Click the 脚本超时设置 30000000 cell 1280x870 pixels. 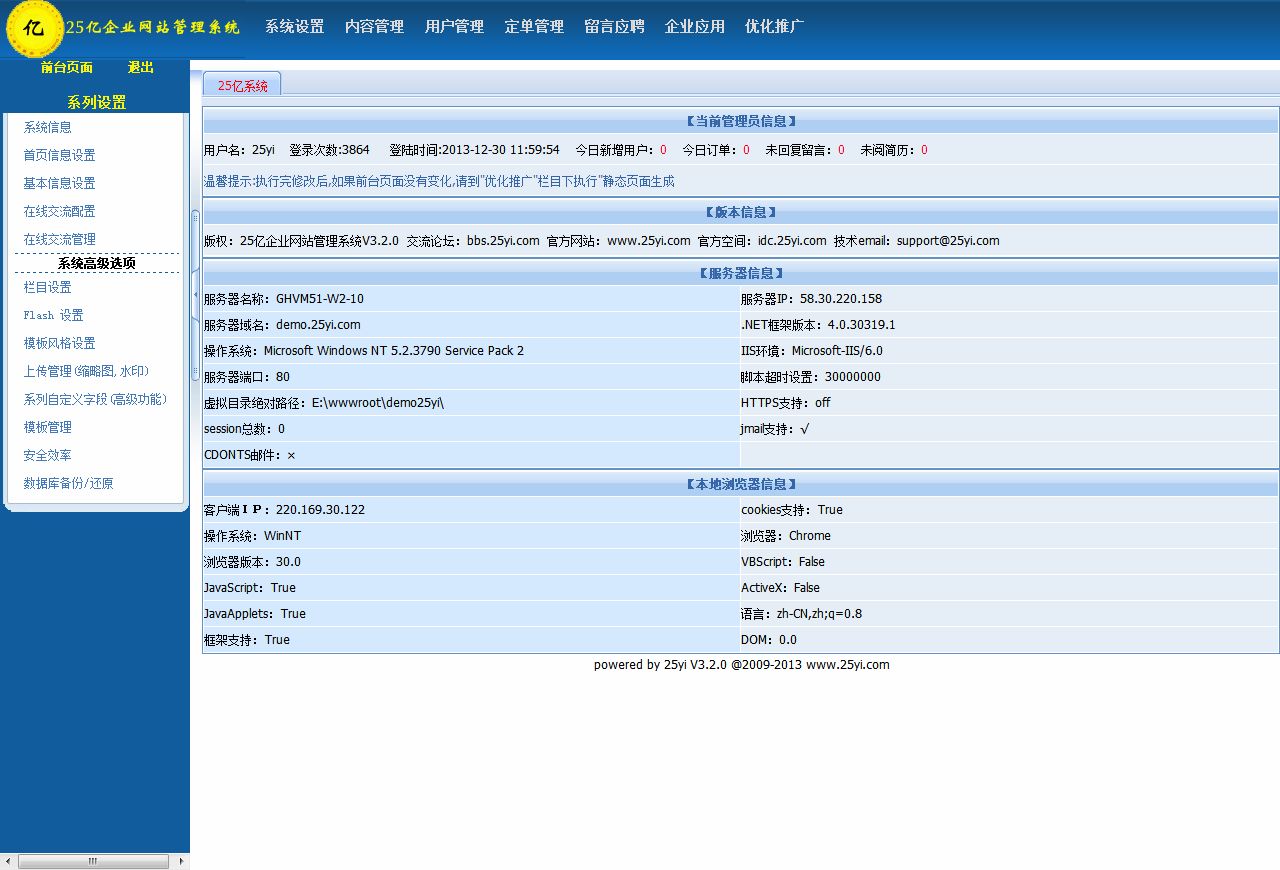1009,377
